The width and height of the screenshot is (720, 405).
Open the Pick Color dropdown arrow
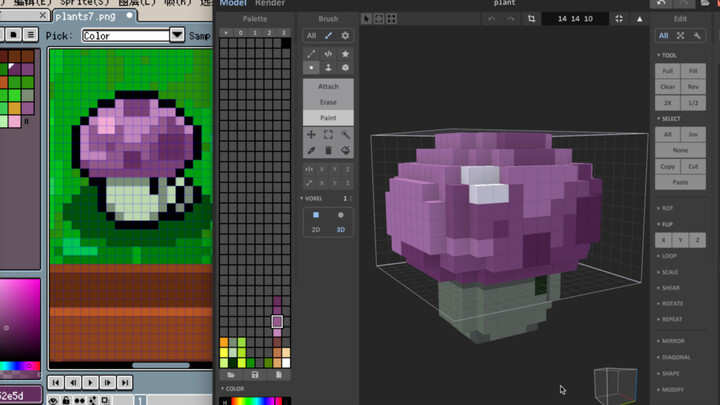177,35
